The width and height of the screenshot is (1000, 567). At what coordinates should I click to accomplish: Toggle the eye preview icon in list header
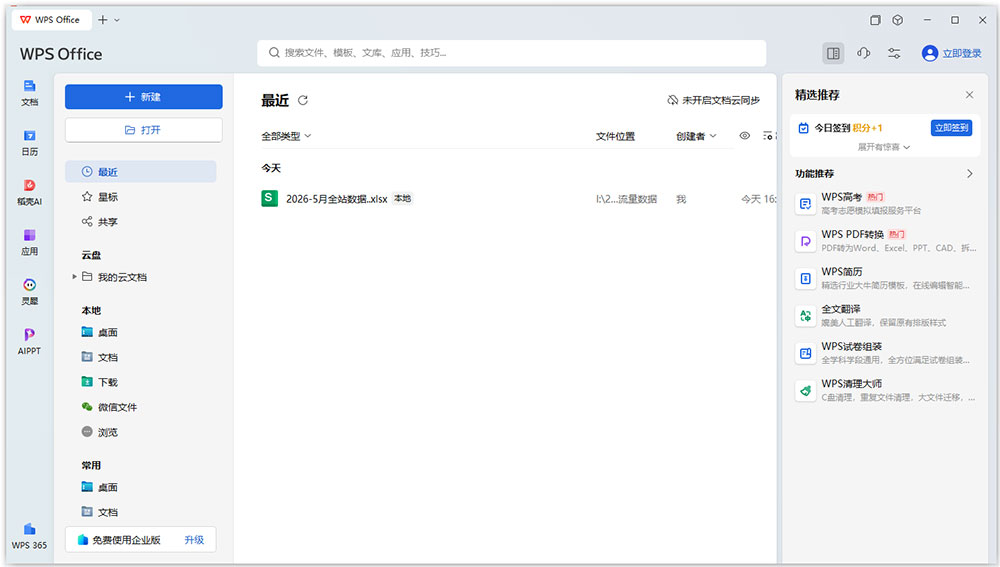(x=744, y=135)
